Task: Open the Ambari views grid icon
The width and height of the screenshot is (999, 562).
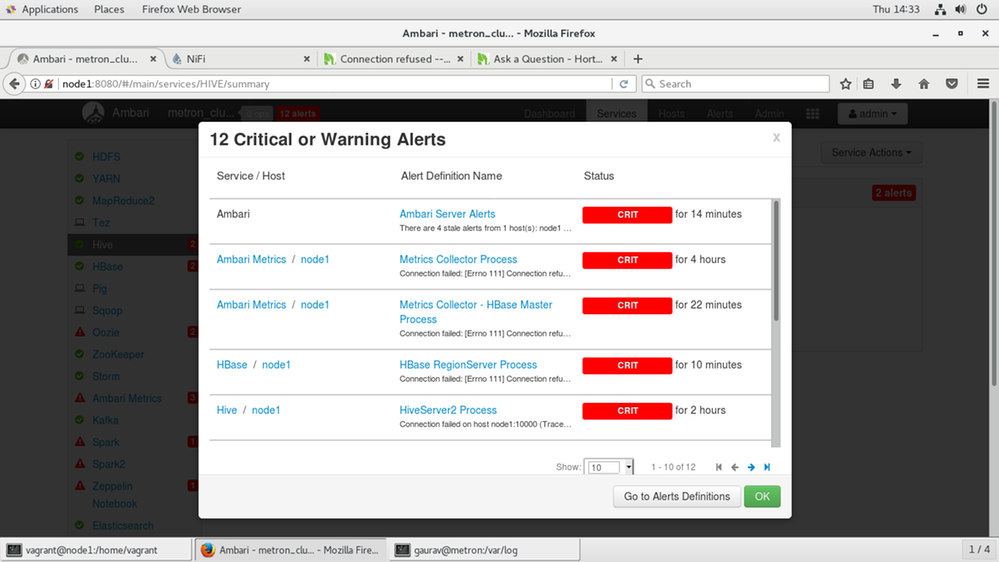Action: pyautogui.click(x=812, y=113)
